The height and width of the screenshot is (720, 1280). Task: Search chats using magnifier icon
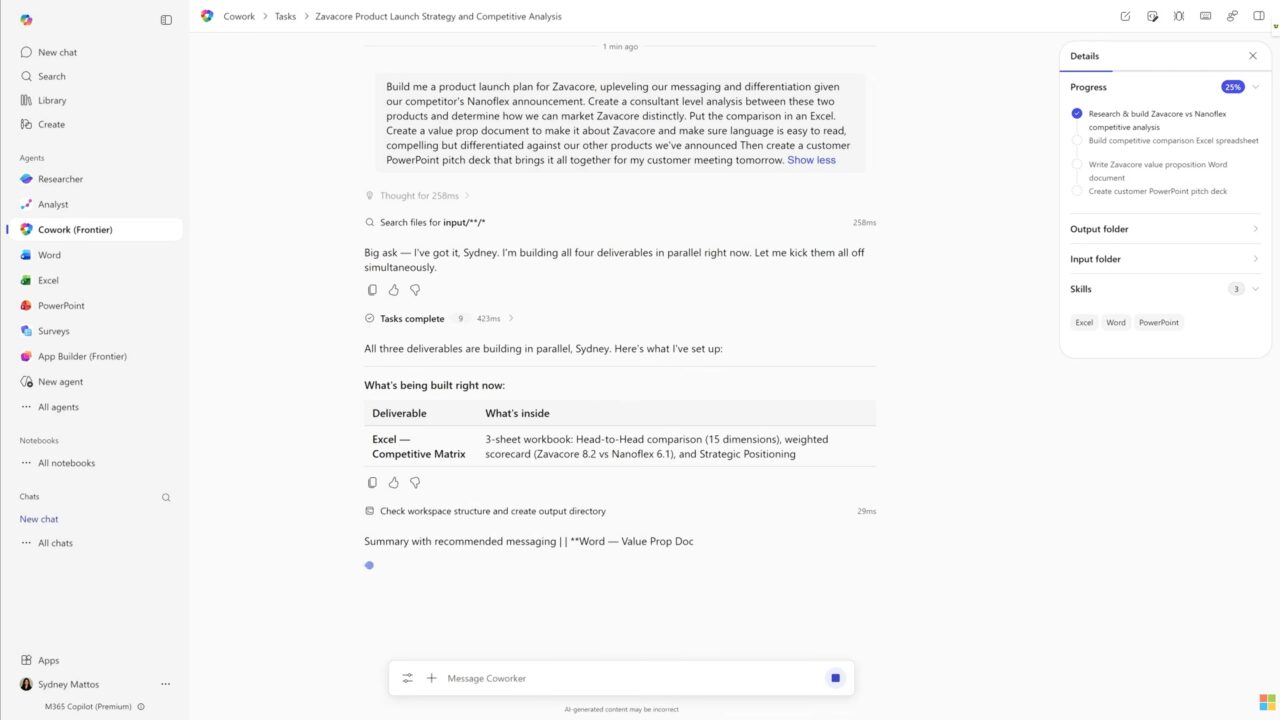166,497
